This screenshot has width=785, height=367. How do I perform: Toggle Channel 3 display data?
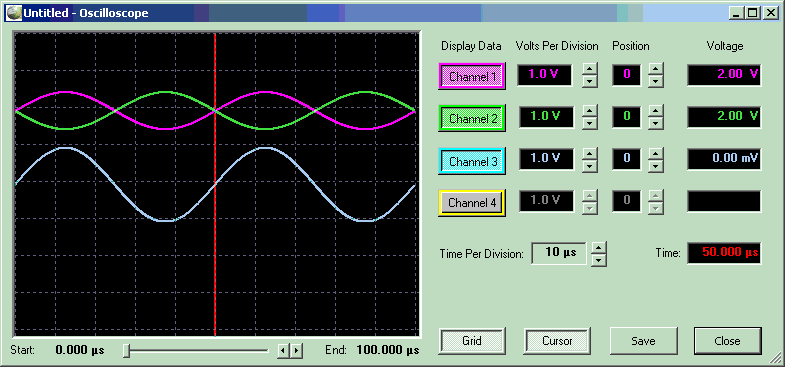click(472, 161)
